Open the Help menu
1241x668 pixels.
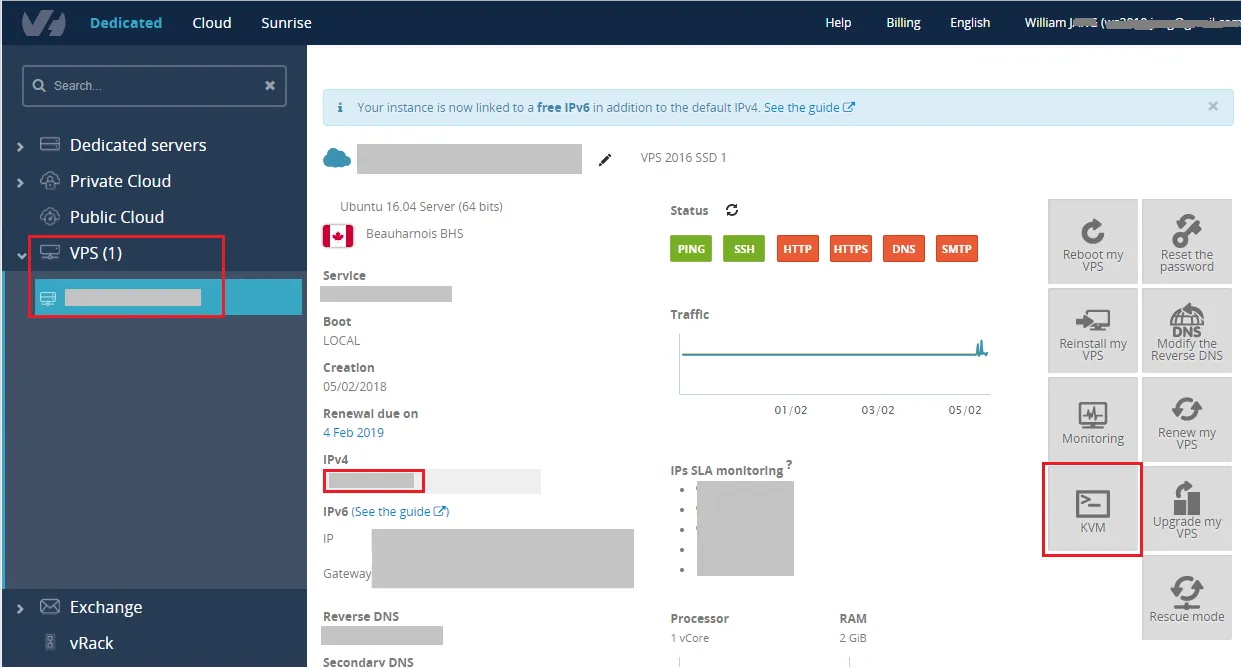(838, 22)
